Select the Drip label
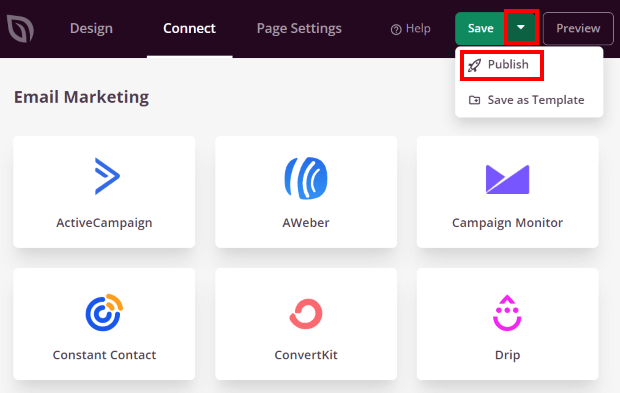Image resolution: width=620 pixels, height=393 pixels. [507, 355]
